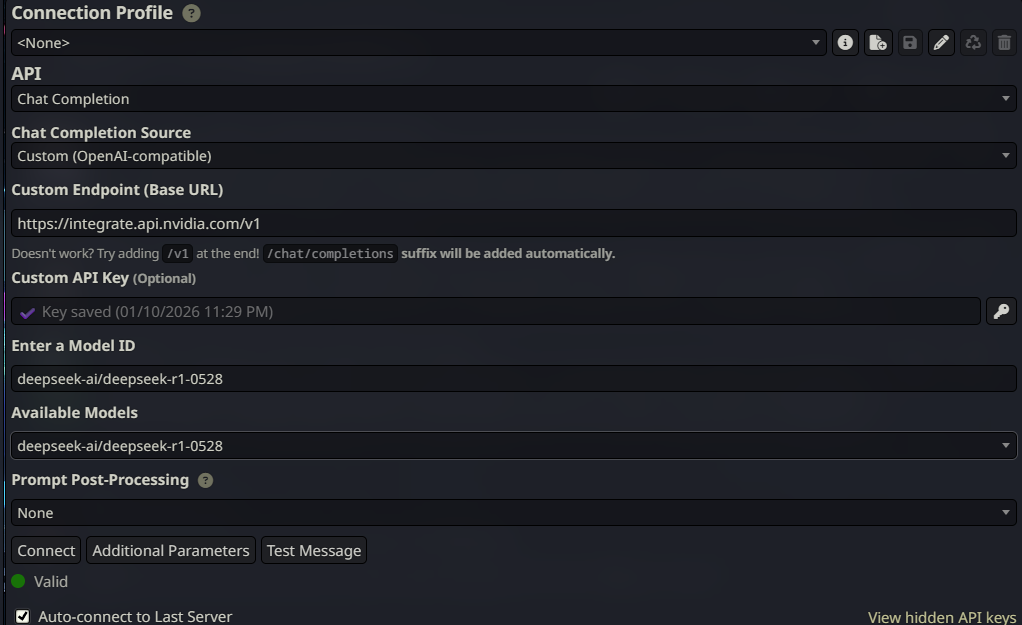This screenshot has height=625, width=1022.
Task: Expand the API type Chat Completion dropdown
Action: click(513, 99)
